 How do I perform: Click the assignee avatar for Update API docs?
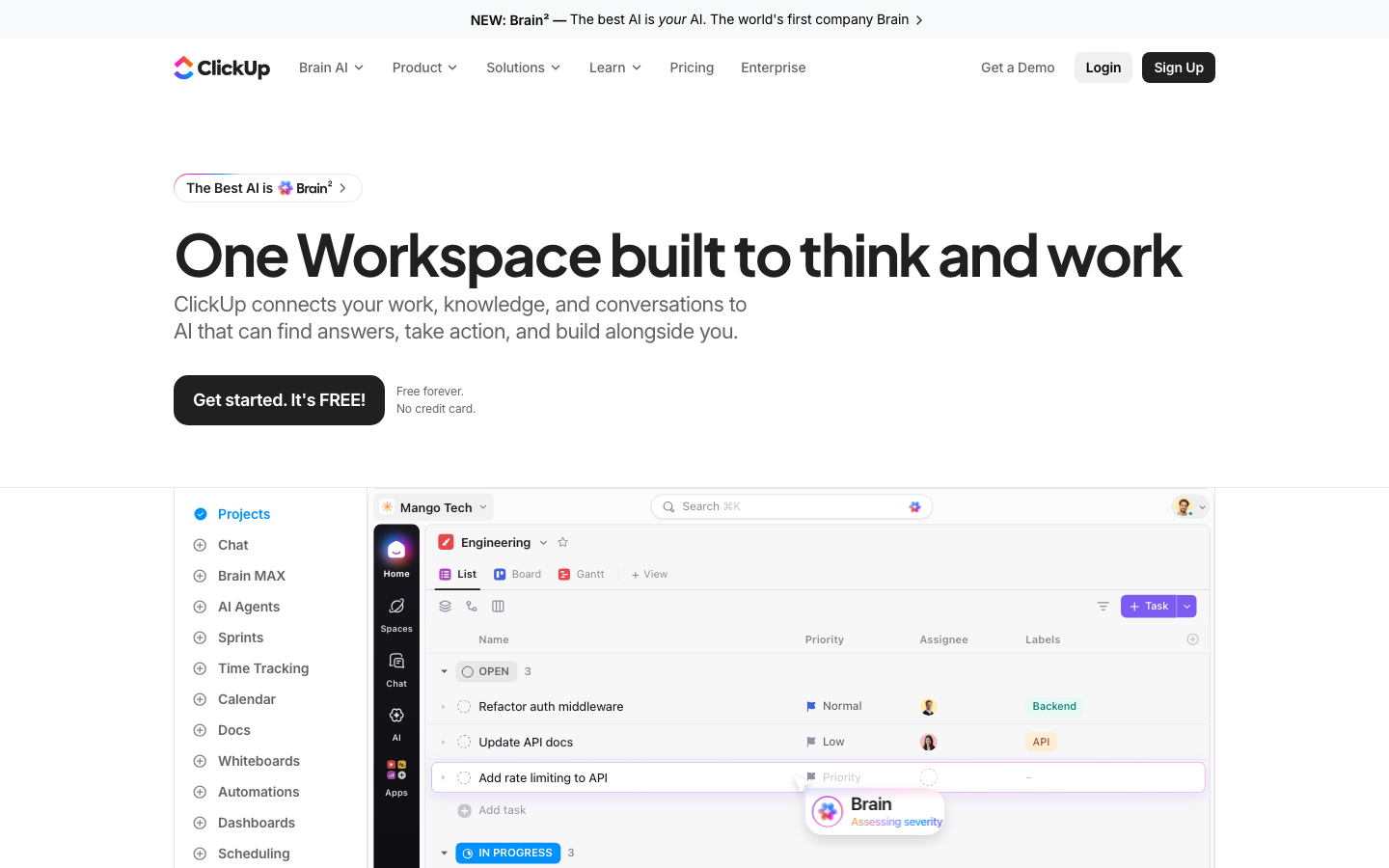(928, 742)
